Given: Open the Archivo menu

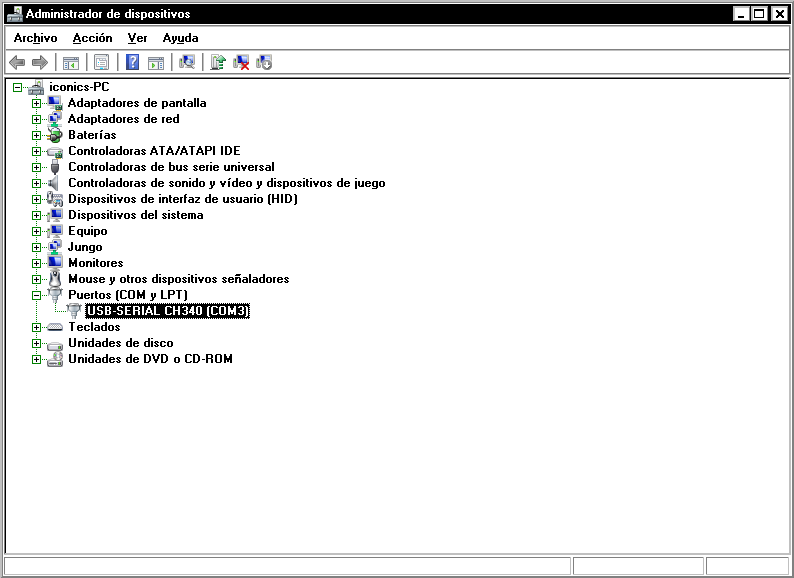Looking at the screenshot, I should click(x=35, y=38).
